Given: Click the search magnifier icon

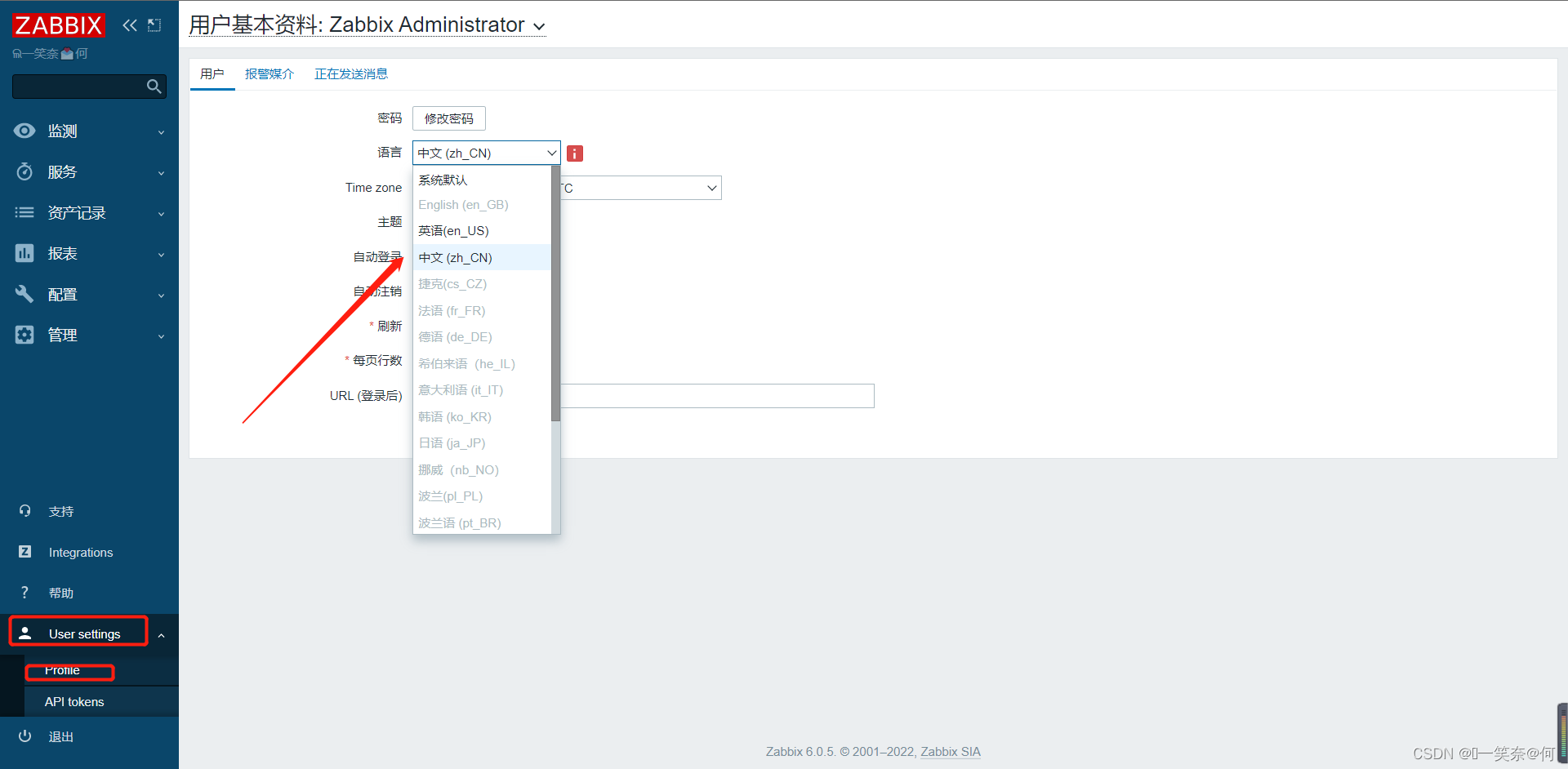Looking at the screenshot, I should 154,87.
